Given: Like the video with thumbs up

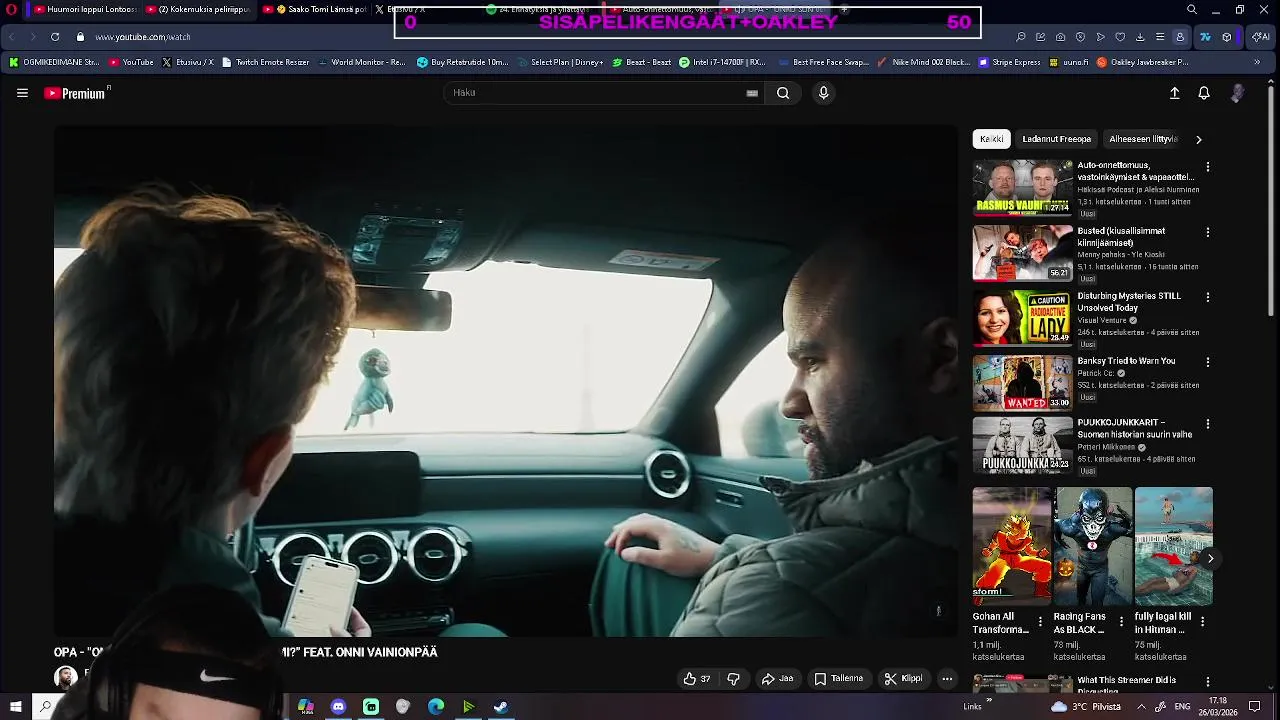Looking at the screenshot, I should (696, 679).
